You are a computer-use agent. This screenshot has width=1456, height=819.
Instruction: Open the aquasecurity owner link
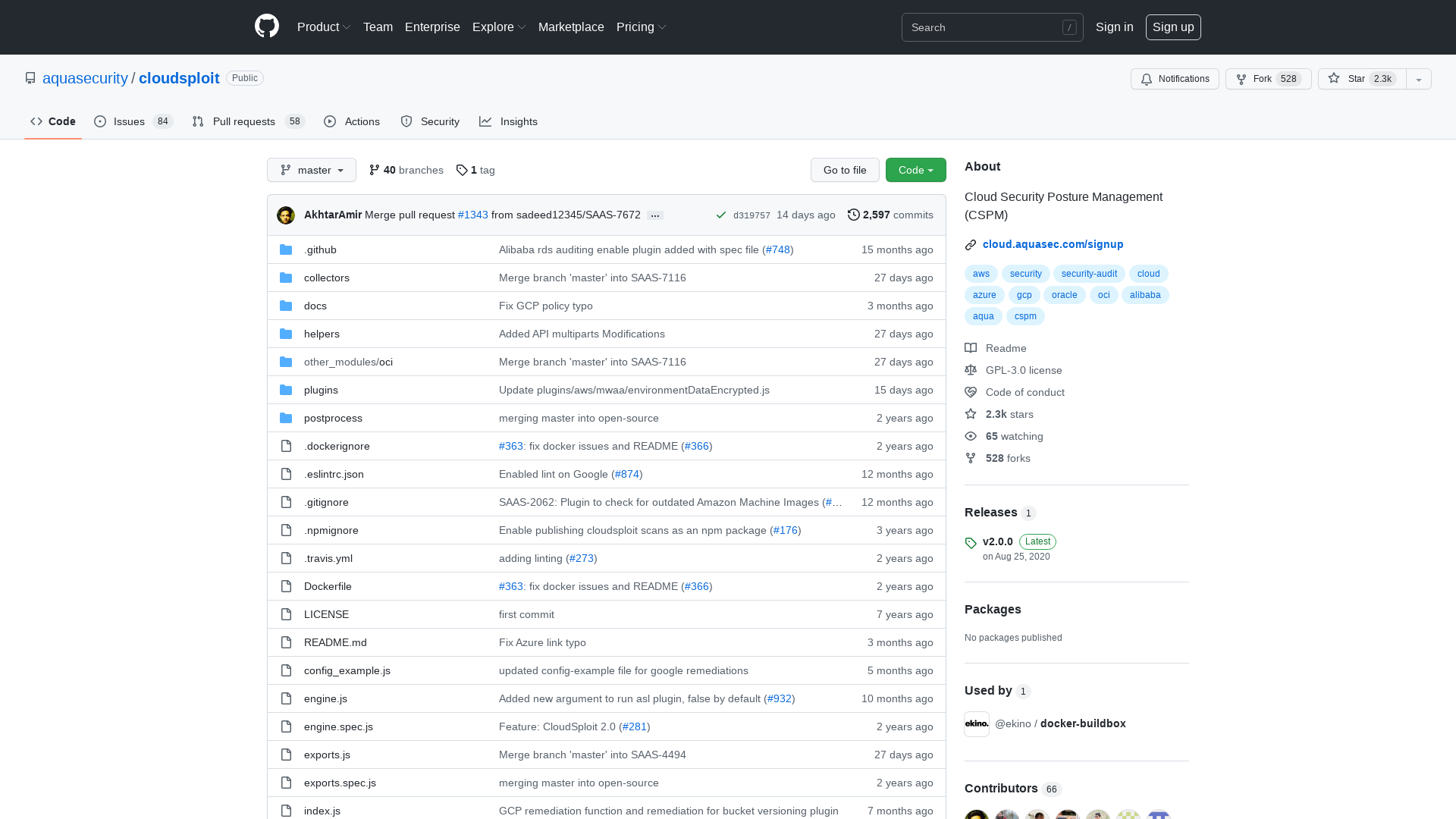pyautogui.click(x=85, y=78)
